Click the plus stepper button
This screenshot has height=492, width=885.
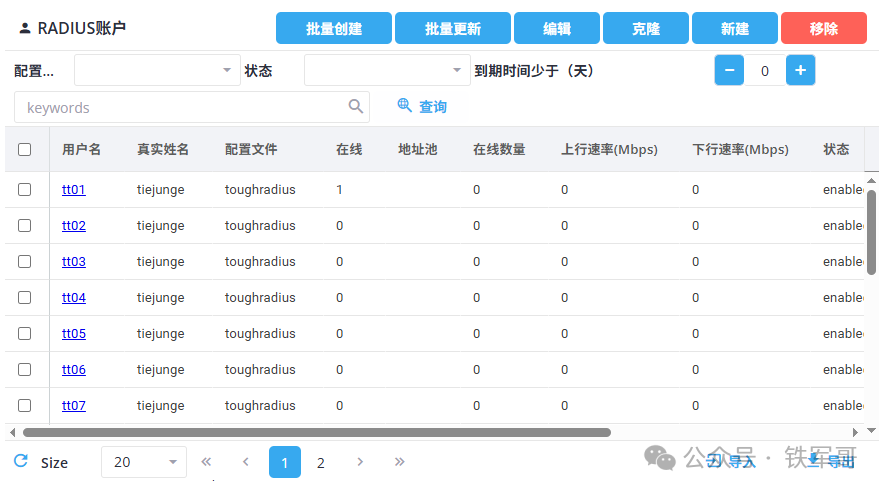(800, 70)
